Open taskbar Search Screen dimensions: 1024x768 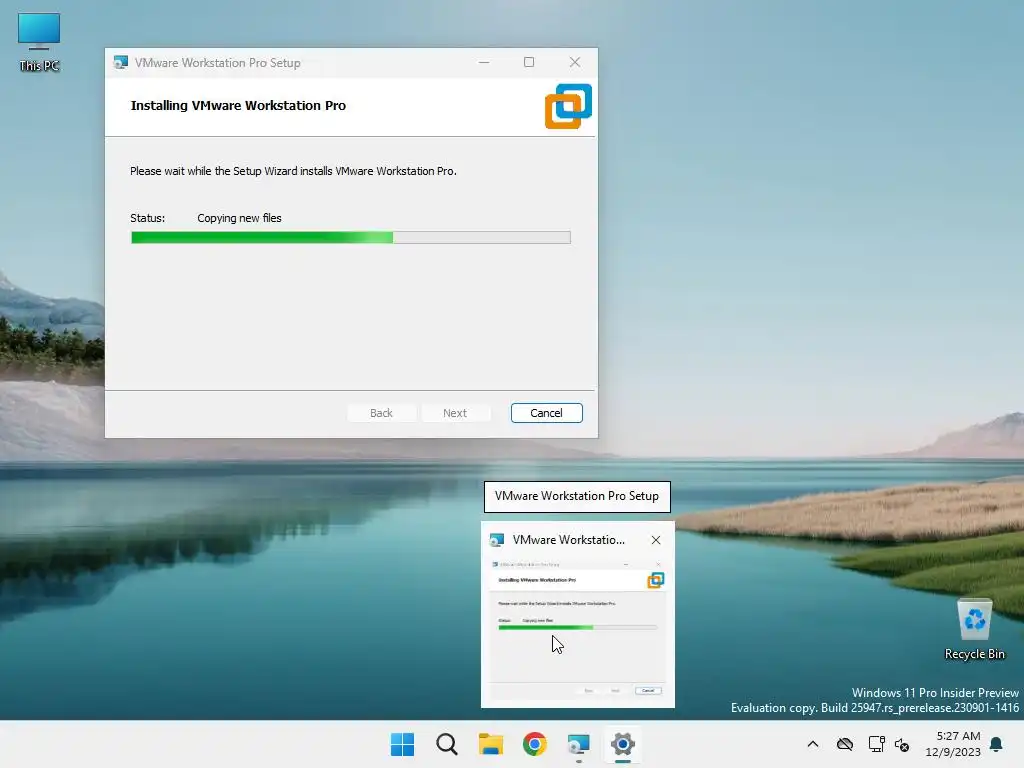click(447, 744)
